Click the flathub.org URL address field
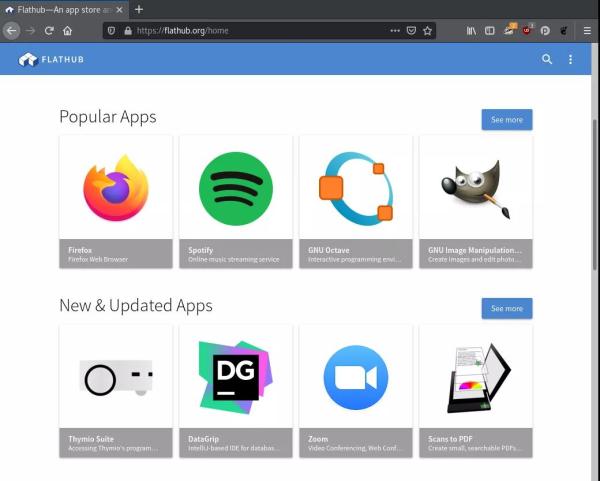600x481 pixels. click(x=250, y=31)
